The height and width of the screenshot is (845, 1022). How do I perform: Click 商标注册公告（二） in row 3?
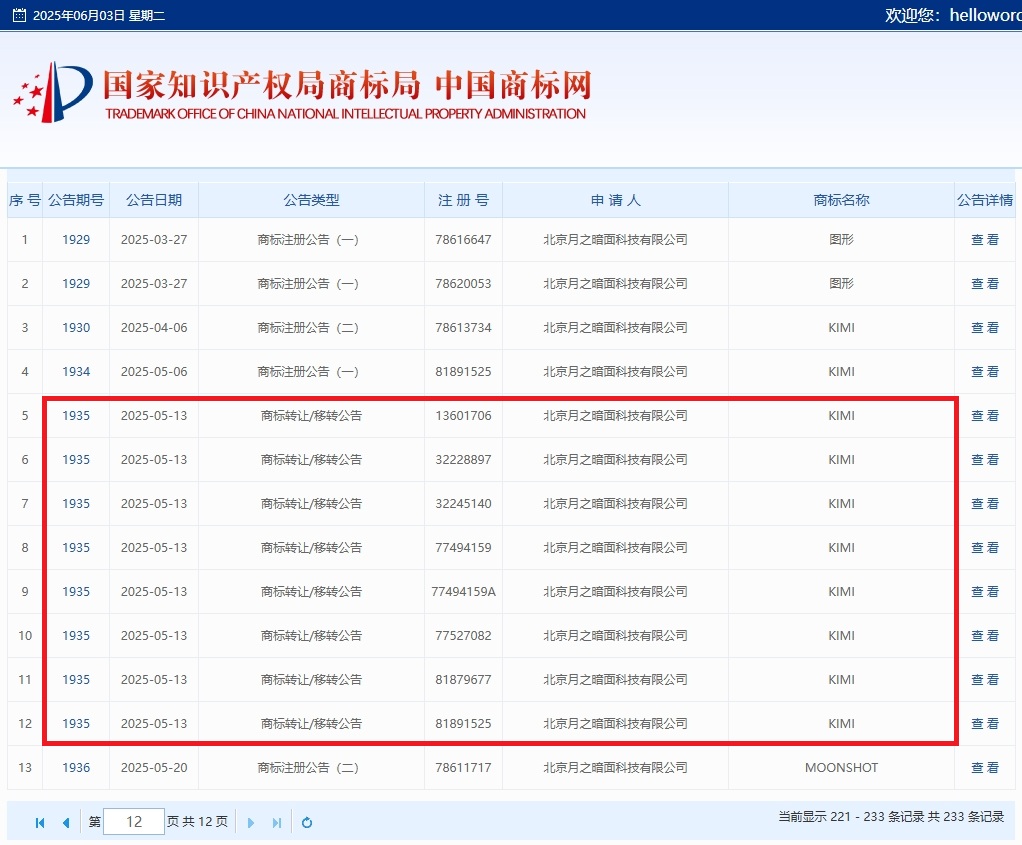coord(308,327)
